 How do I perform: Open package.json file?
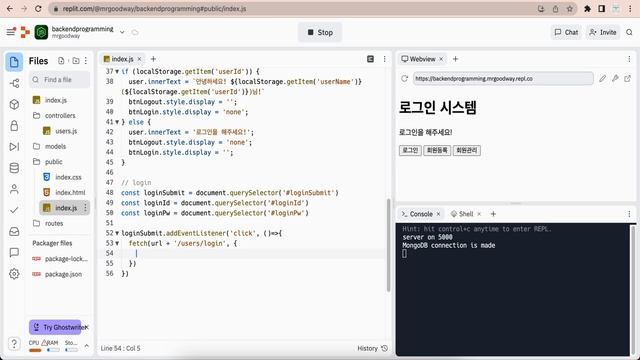click(x=63, y=274)
